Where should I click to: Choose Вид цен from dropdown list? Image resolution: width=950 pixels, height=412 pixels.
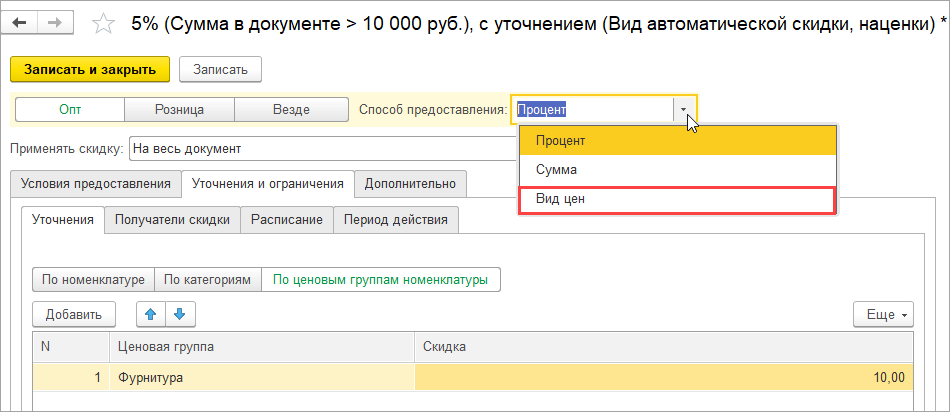tap(676, 200)
